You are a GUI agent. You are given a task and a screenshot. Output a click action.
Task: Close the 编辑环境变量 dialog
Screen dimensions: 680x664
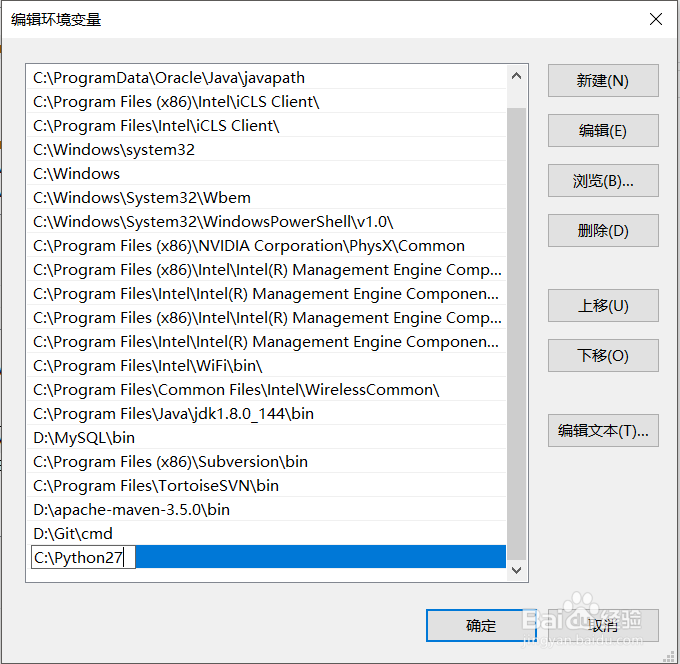point(655,19)
